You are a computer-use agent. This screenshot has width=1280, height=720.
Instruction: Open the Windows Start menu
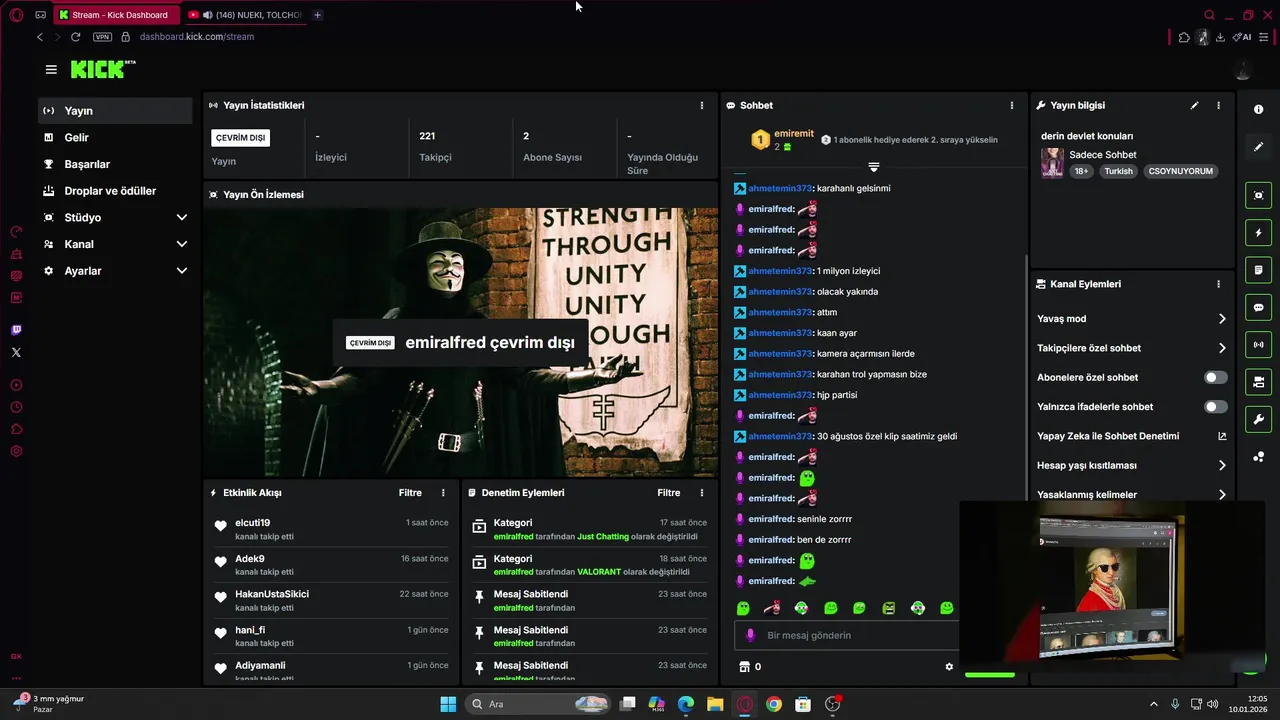point(448,704)
